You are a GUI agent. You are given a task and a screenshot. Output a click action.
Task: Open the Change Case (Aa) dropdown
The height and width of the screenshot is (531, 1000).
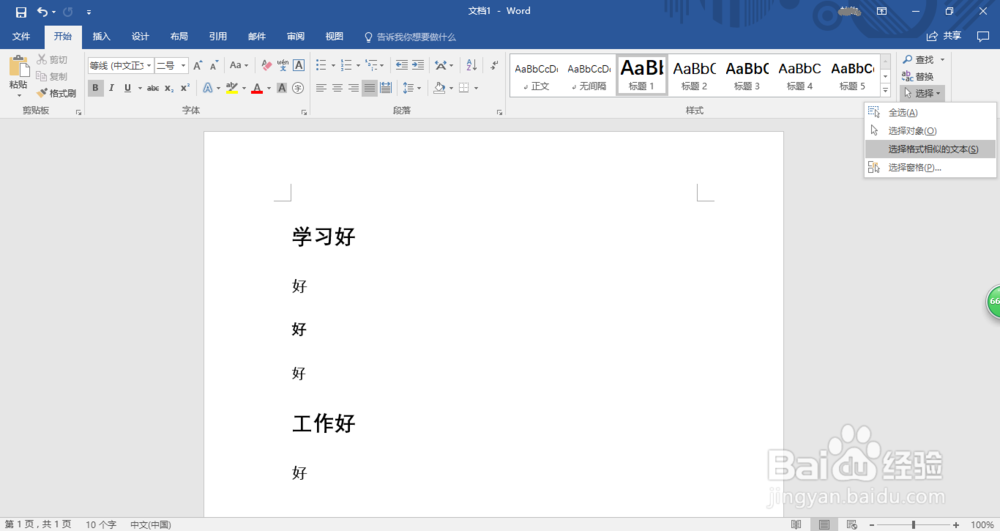pos(239,66)
